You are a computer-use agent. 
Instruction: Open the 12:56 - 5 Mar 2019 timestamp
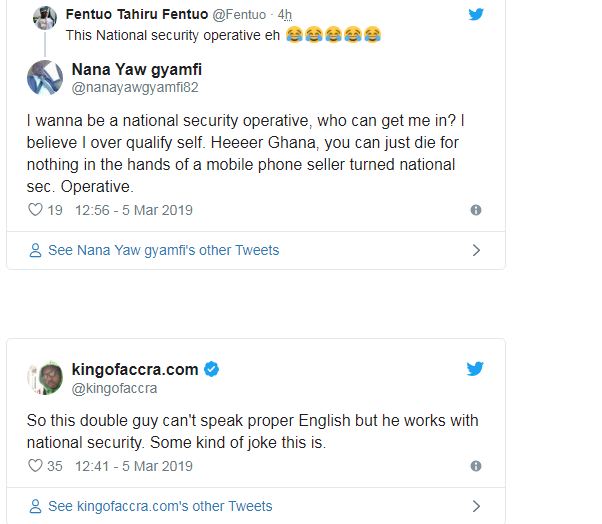pos(134,210)
